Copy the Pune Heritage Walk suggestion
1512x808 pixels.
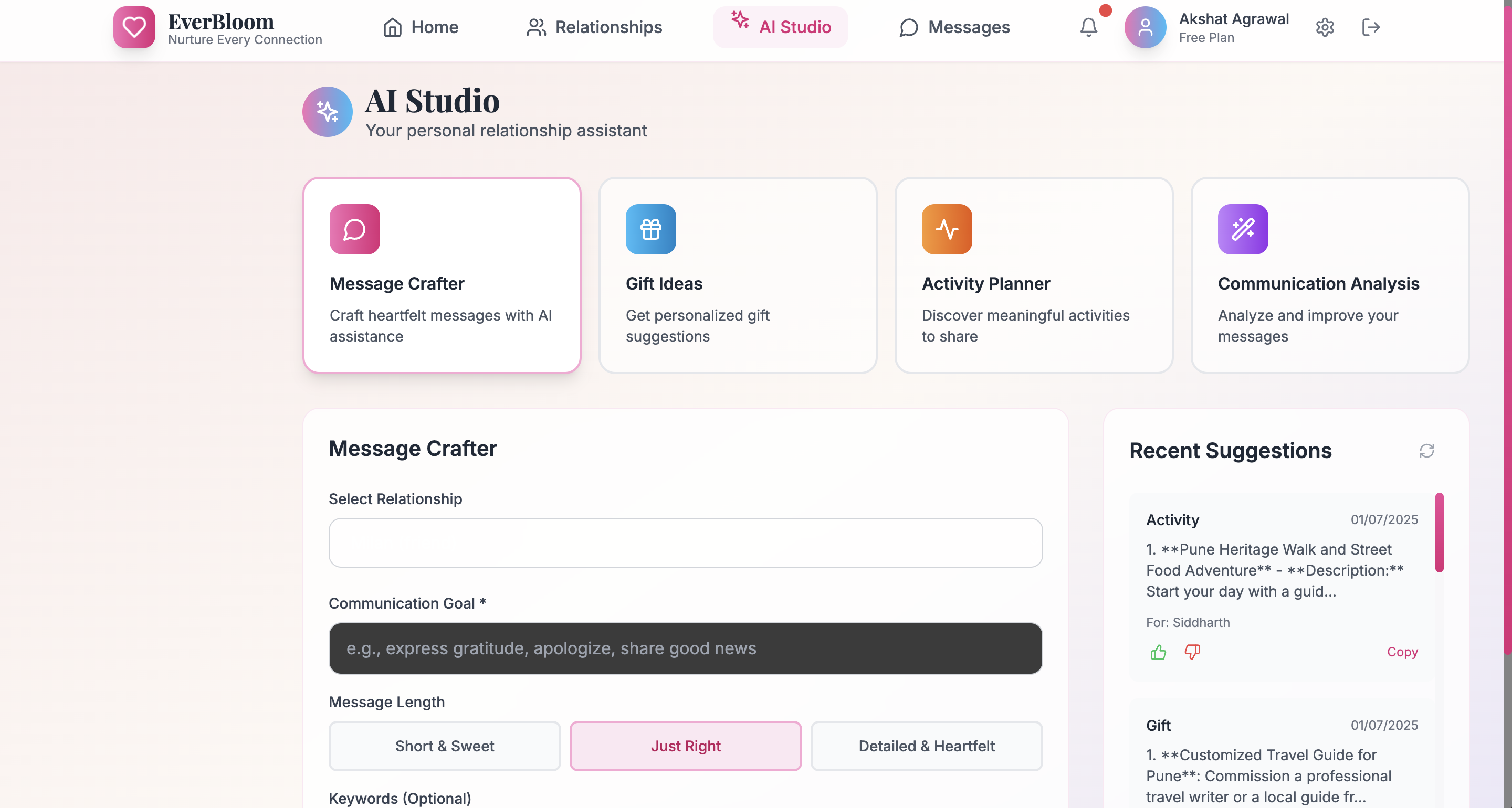(1402, 652)
